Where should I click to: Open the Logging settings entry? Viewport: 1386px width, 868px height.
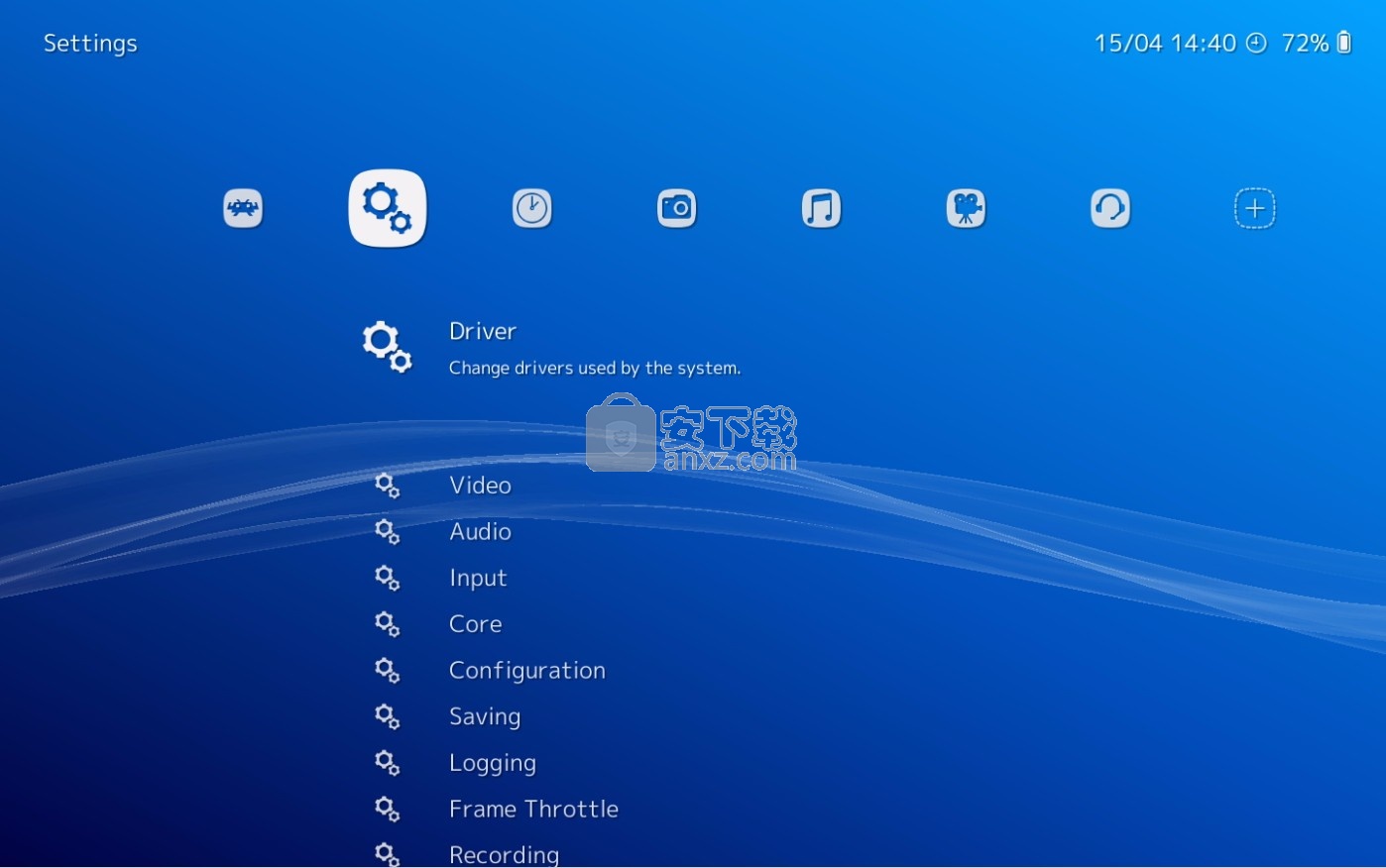click(x=492, y=764)
